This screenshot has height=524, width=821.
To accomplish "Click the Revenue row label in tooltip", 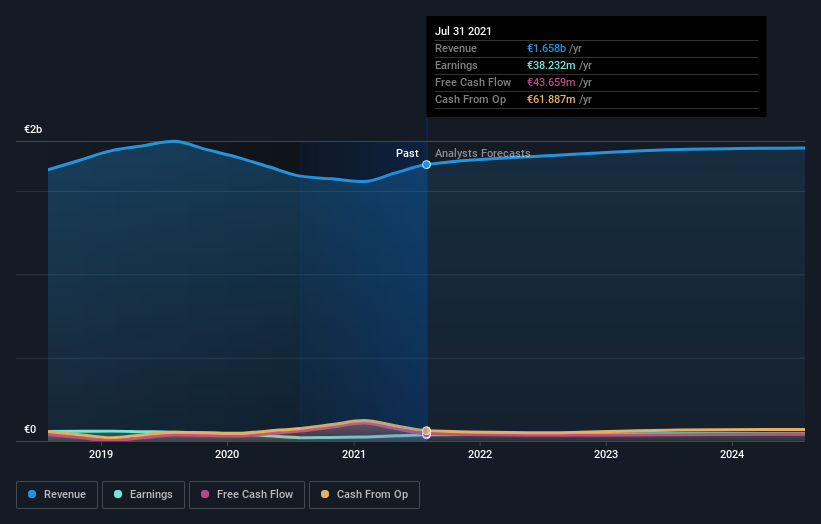I will tap(456, 48).
